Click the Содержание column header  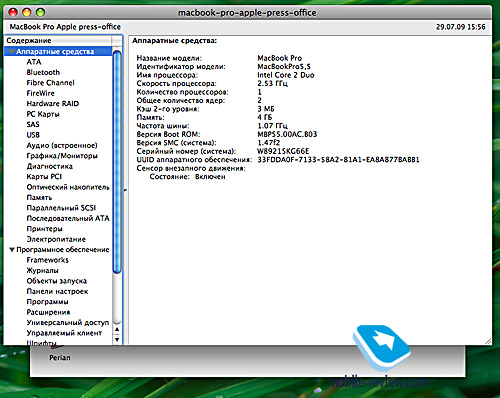point(59,41)
